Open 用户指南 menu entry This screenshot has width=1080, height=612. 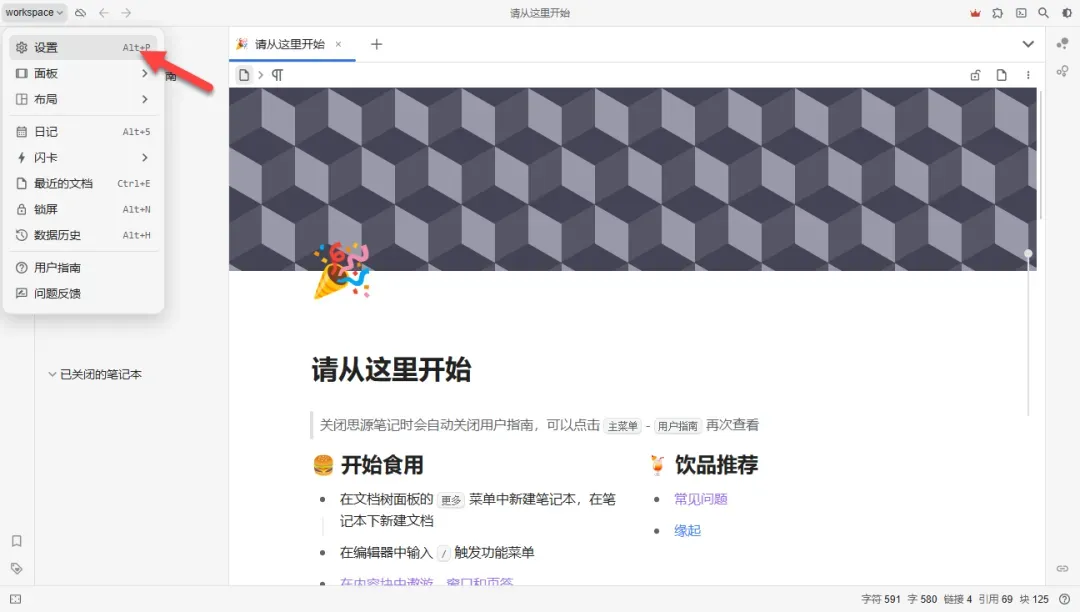tap(83, 267)
